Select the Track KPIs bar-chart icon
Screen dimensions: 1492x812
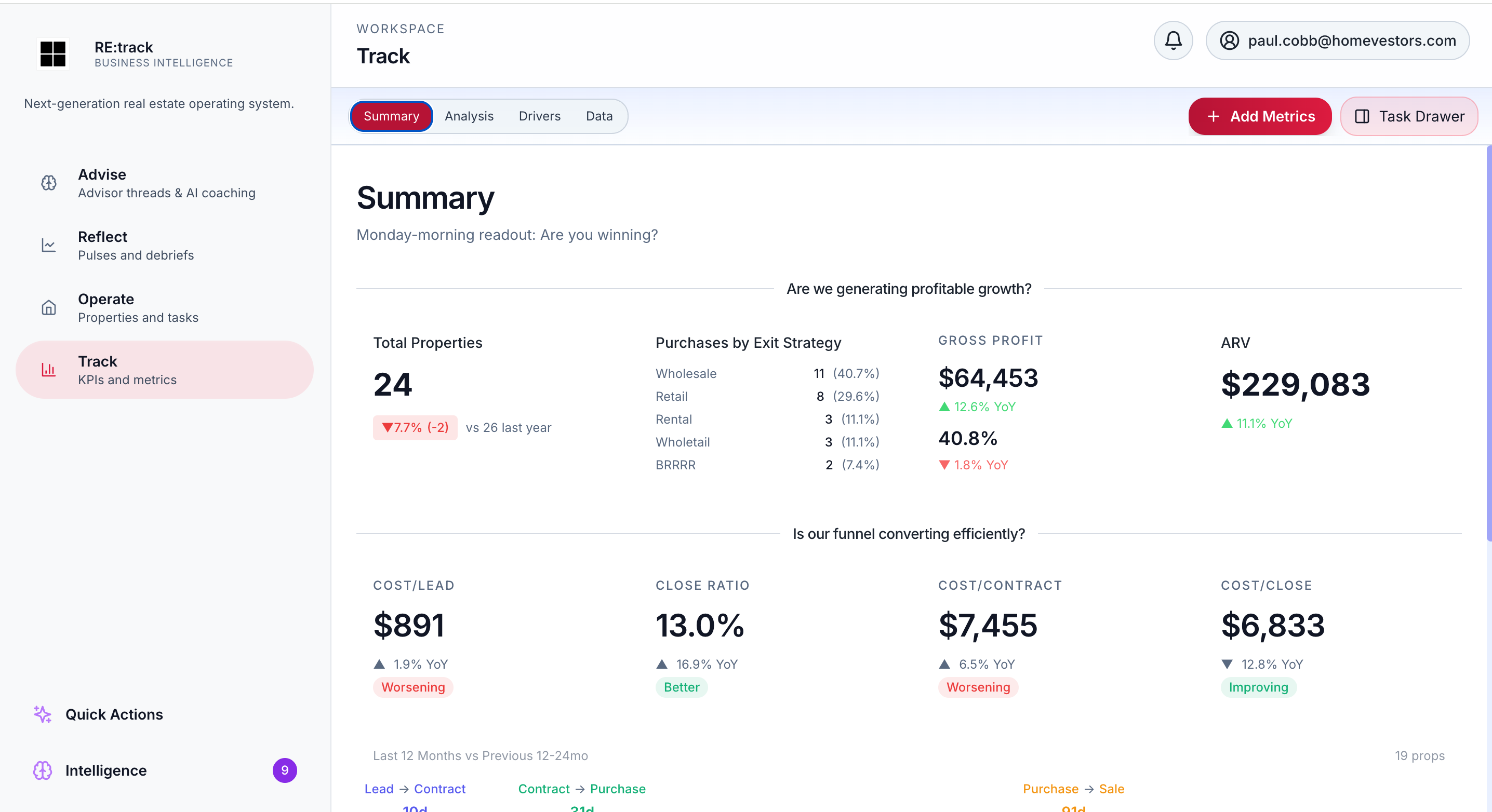(x=49, y=370)
